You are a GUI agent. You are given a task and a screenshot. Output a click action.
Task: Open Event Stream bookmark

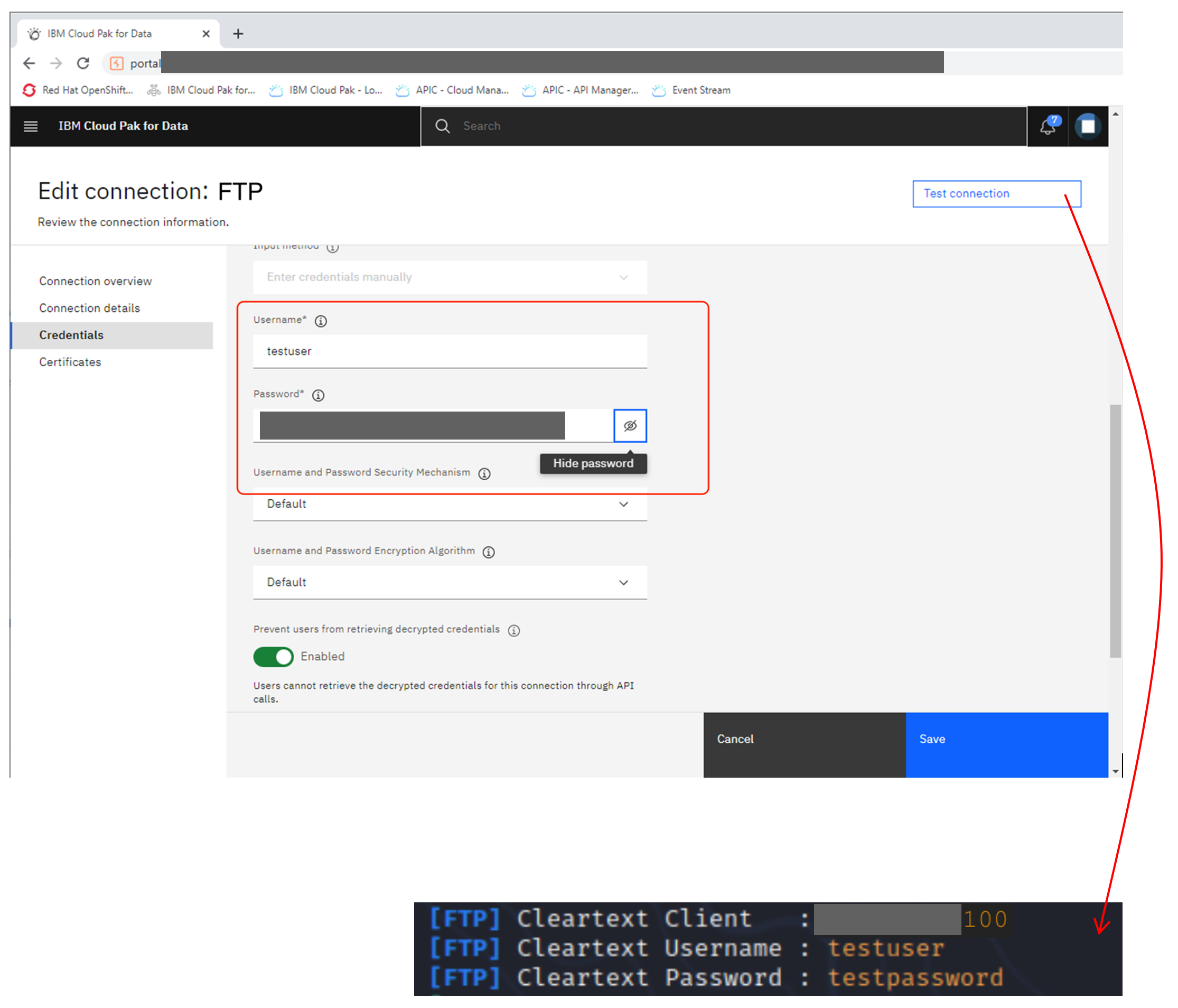[691, 90]
